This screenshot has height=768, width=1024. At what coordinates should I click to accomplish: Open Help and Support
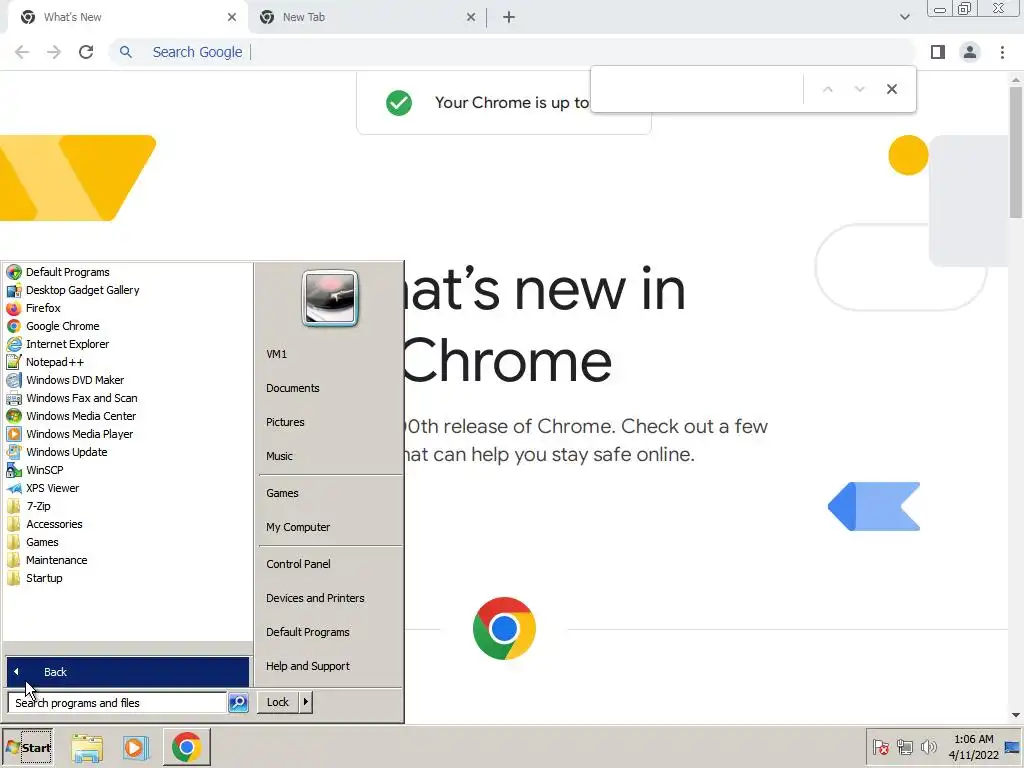coord(308,665)
